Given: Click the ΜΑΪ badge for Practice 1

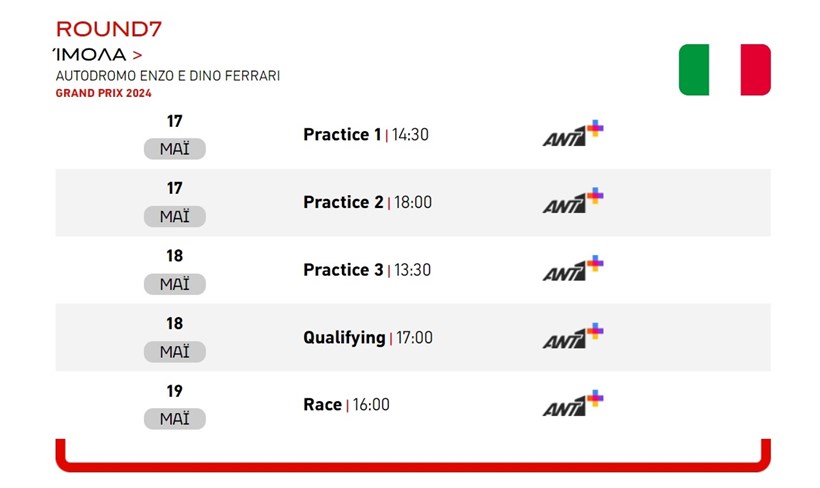Looking at the screenshot, I should [x=175, y=150].
